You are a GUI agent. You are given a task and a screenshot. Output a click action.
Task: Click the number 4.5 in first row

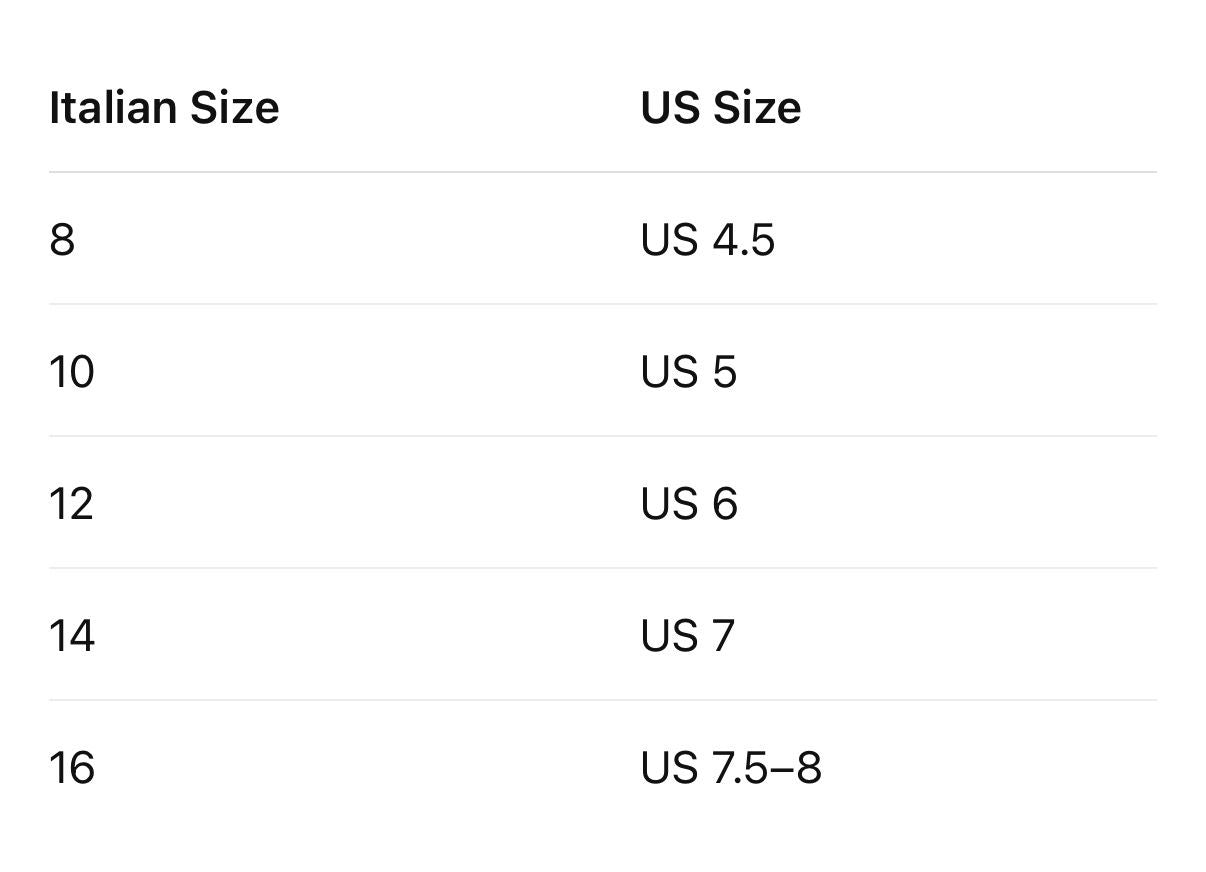point(744,240)
